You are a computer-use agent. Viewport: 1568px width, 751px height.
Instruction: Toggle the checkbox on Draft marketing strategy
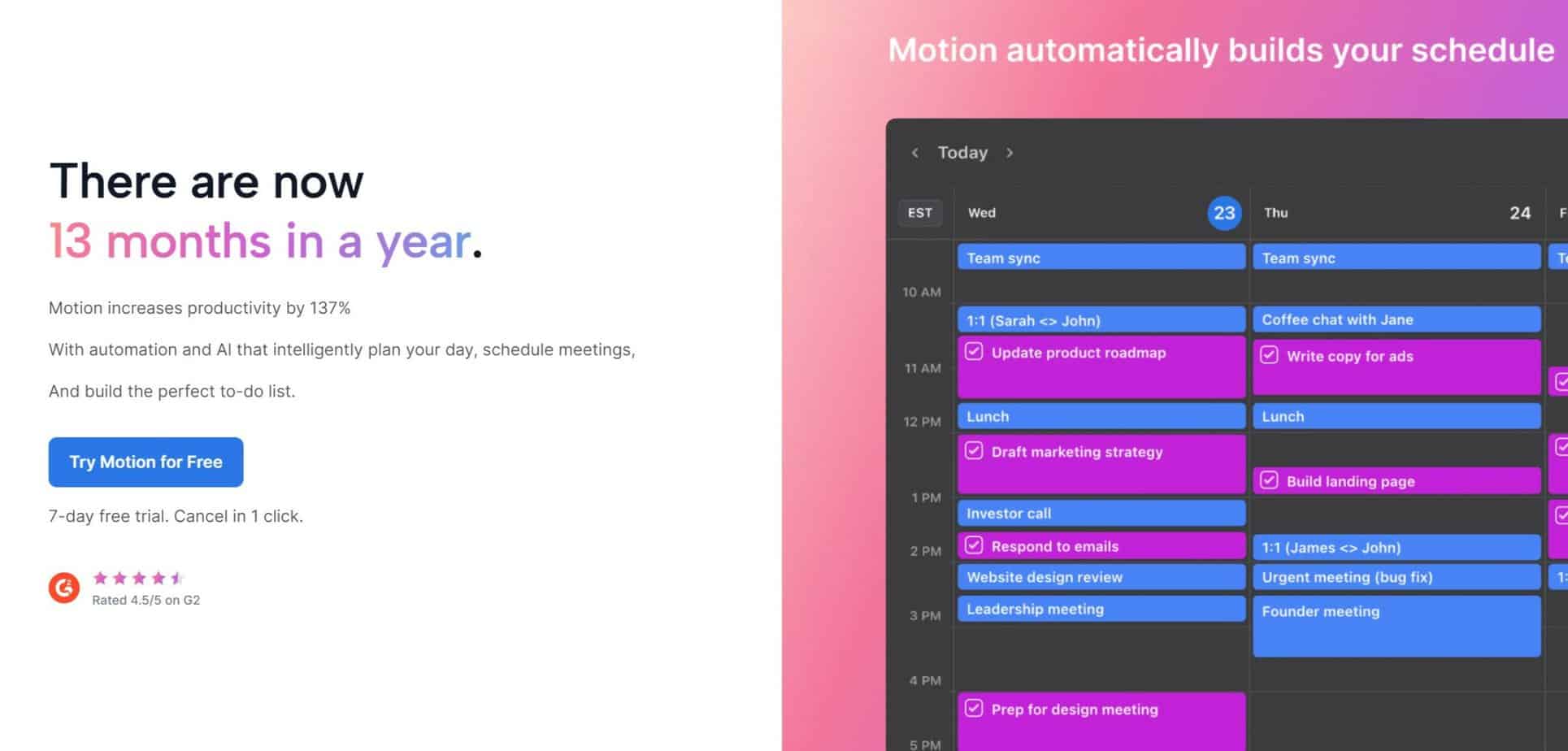click(975, 450)
